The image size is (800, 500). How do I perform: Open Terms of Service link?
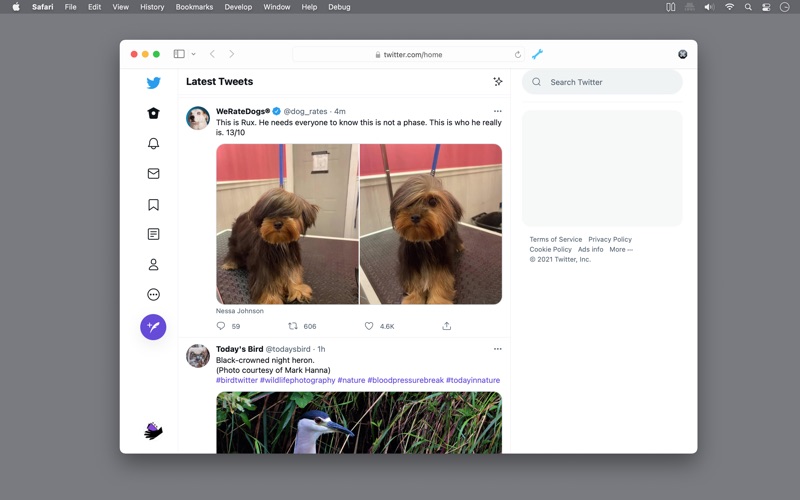556,239
